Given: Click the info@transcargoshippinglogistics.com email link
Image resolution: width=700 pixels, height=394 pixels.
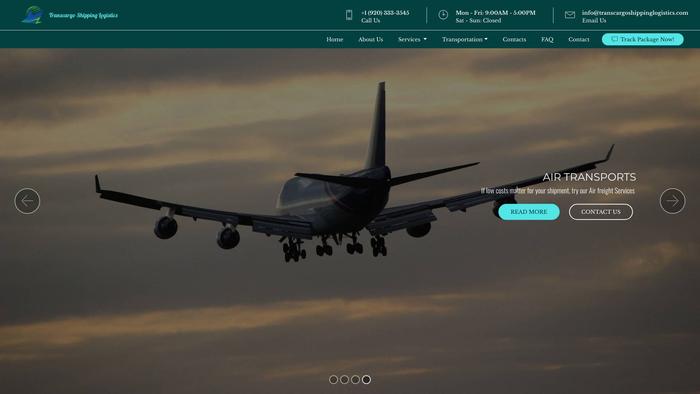Looking at the screenshot, I should [x=635, y=12].
